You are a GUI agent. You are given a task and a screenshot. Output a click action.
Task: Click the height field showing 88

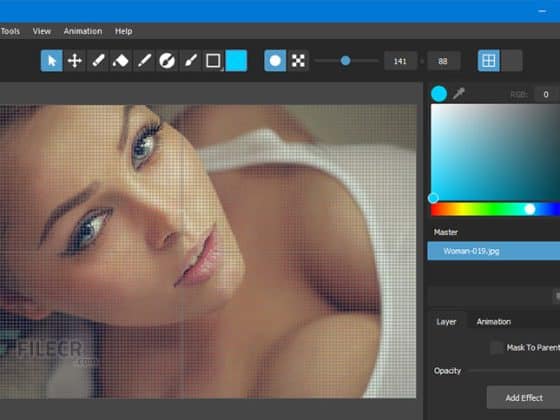[x=443, y=61]
